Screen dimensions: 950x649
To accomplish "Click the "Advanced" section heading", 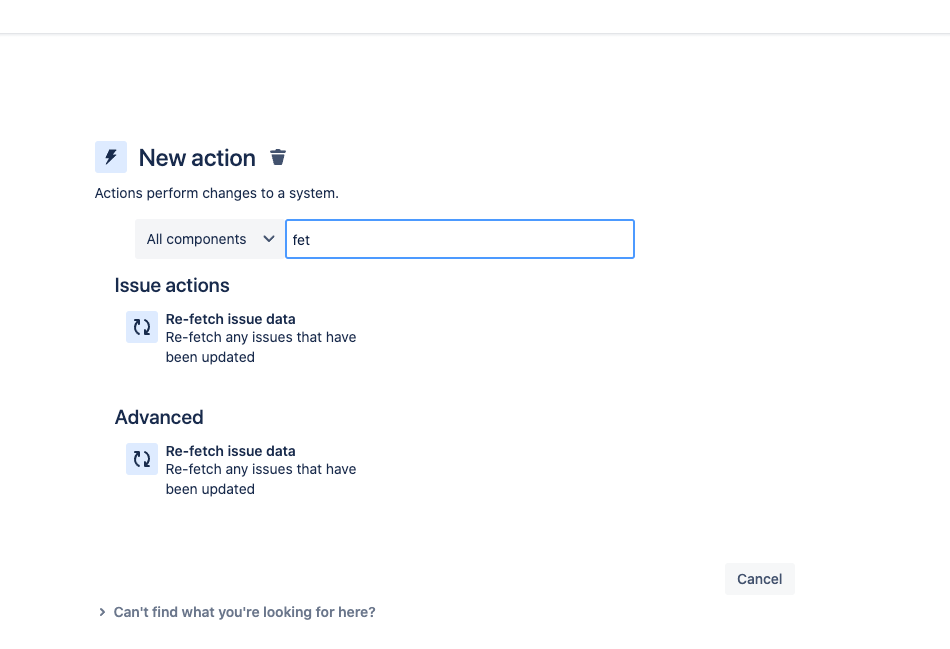I will click(x=159, y=418).
